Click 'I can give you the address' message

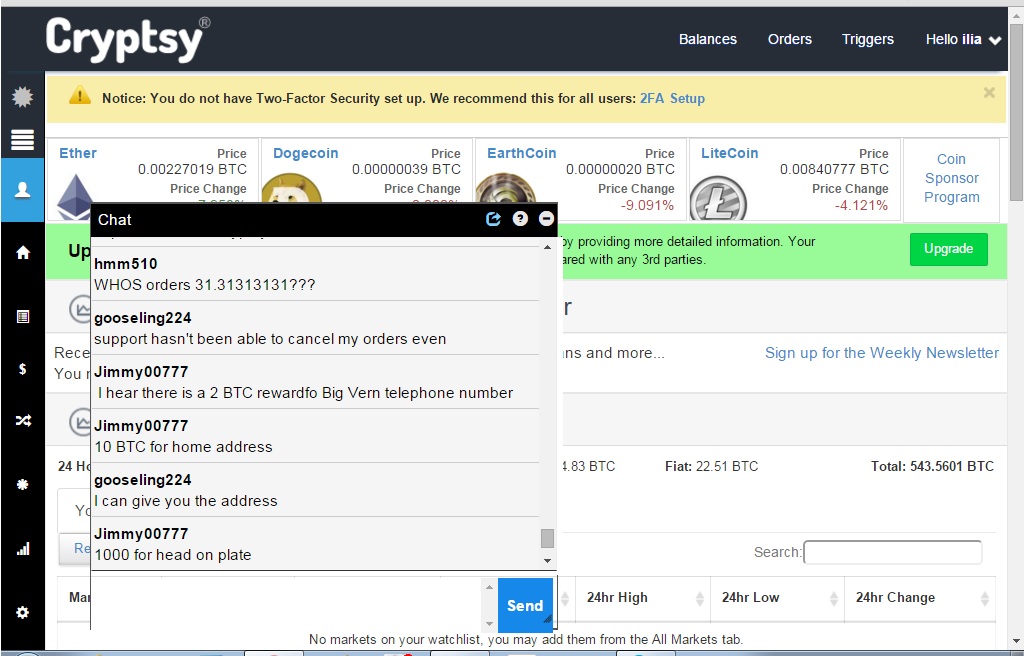click(x=185, y=501)
